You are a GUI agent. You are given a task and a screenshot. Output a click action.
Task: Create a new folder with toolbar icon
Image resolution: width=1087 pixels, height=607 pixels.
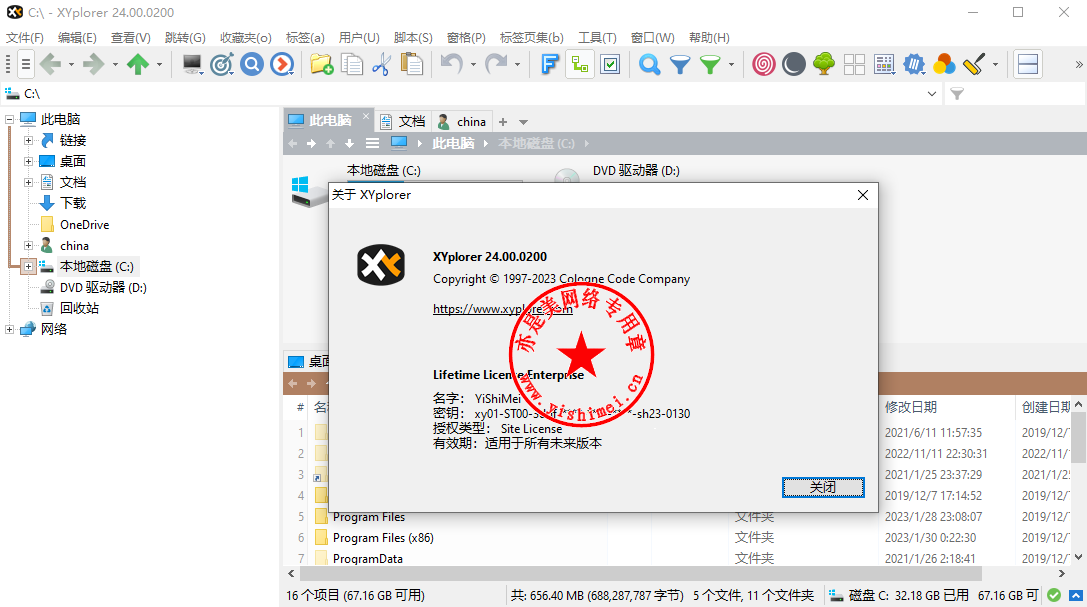[x=322, y=64]
